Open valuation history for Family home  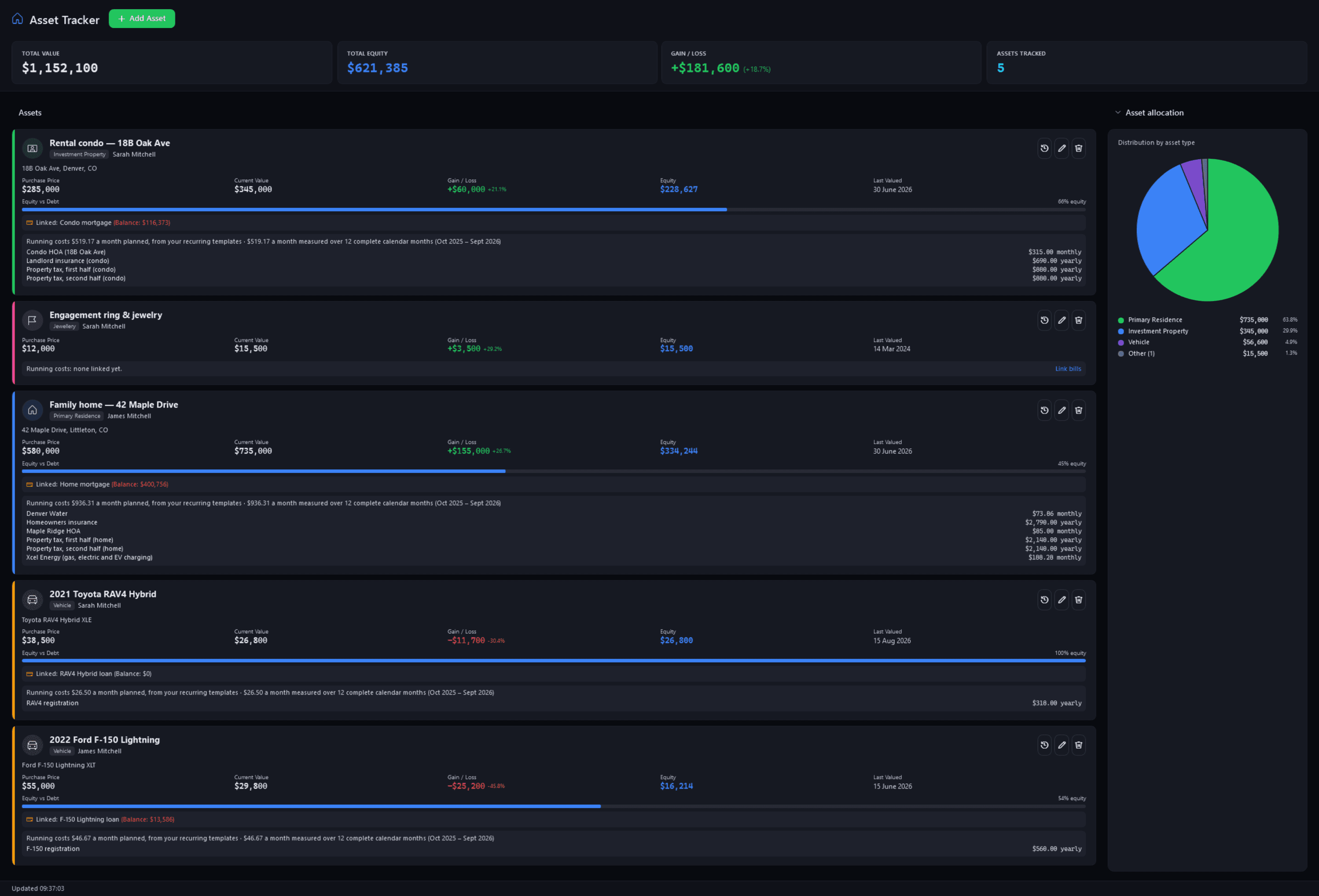(1044, 410)
